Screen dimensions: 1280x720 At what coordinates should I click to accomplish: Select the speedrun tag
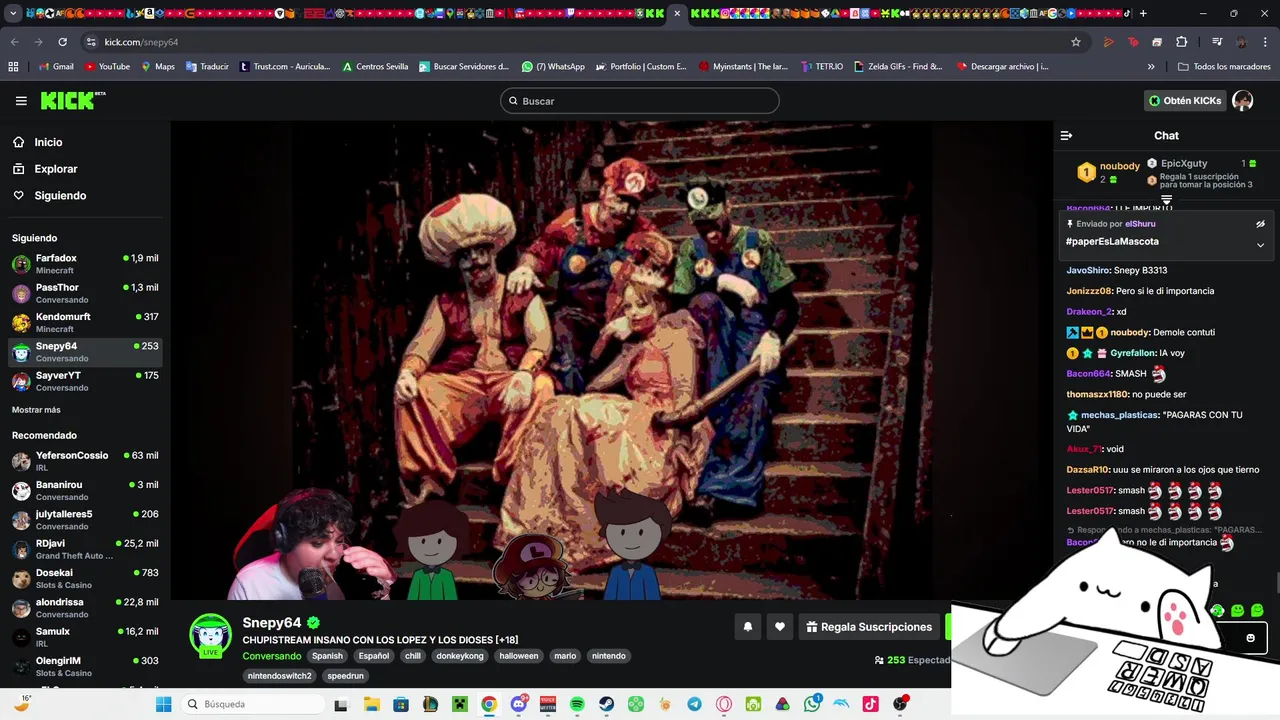pyautogui.click(x=346, y=676)
